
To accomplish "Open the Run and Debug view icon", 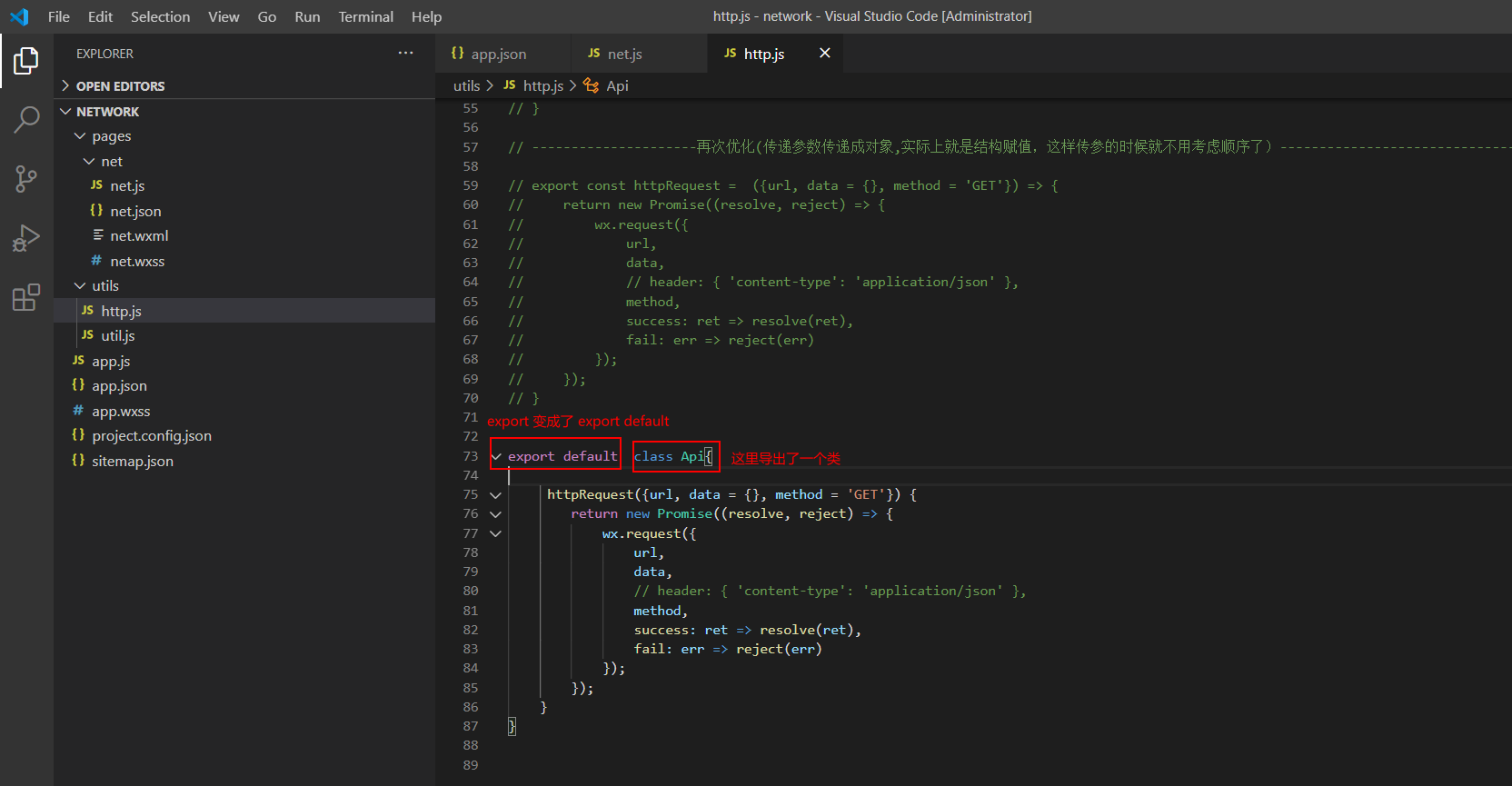I will click(26, 238).
